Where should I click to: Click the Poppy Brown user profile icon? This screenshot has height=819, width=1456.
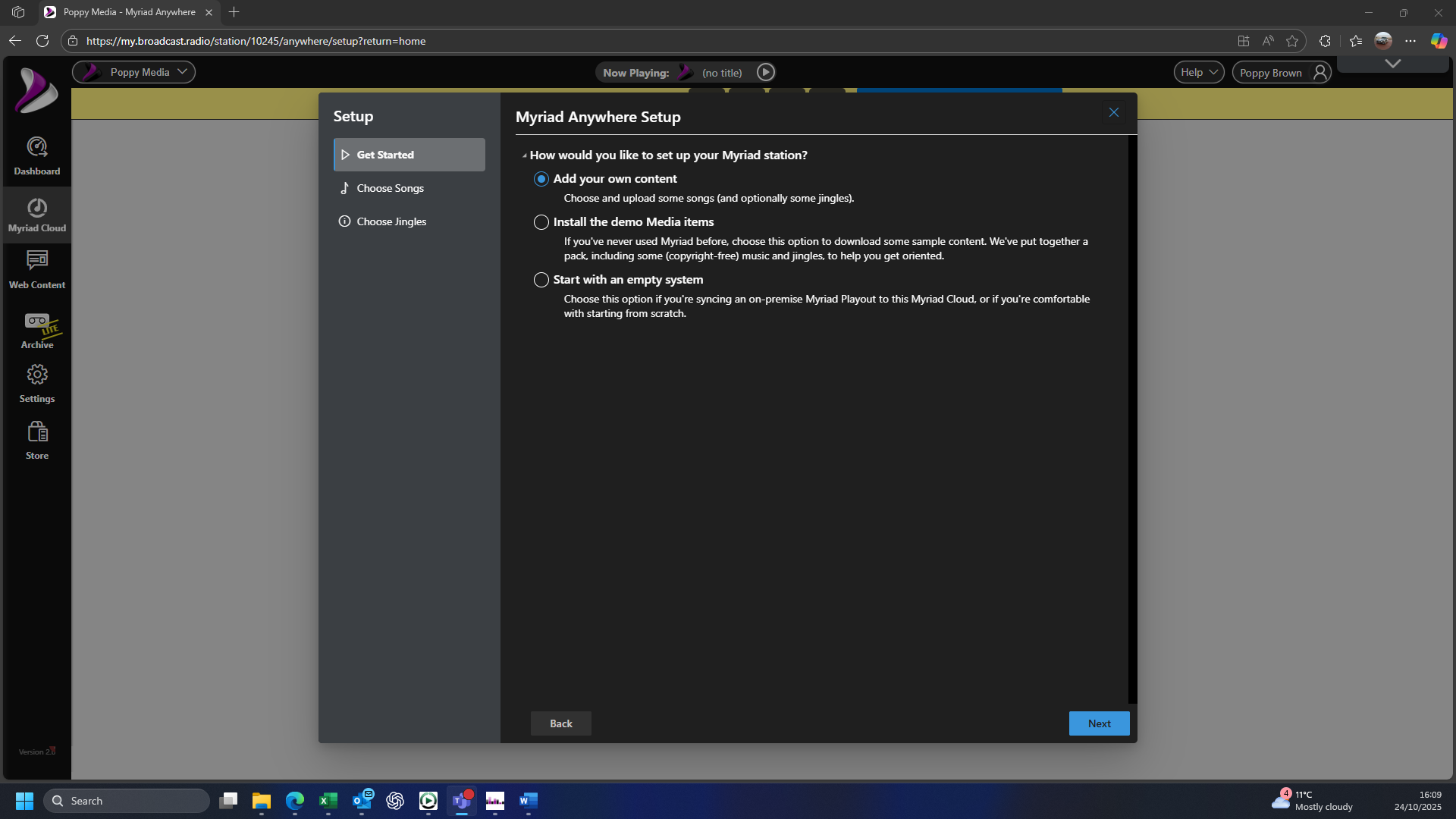coord(1319,73)
